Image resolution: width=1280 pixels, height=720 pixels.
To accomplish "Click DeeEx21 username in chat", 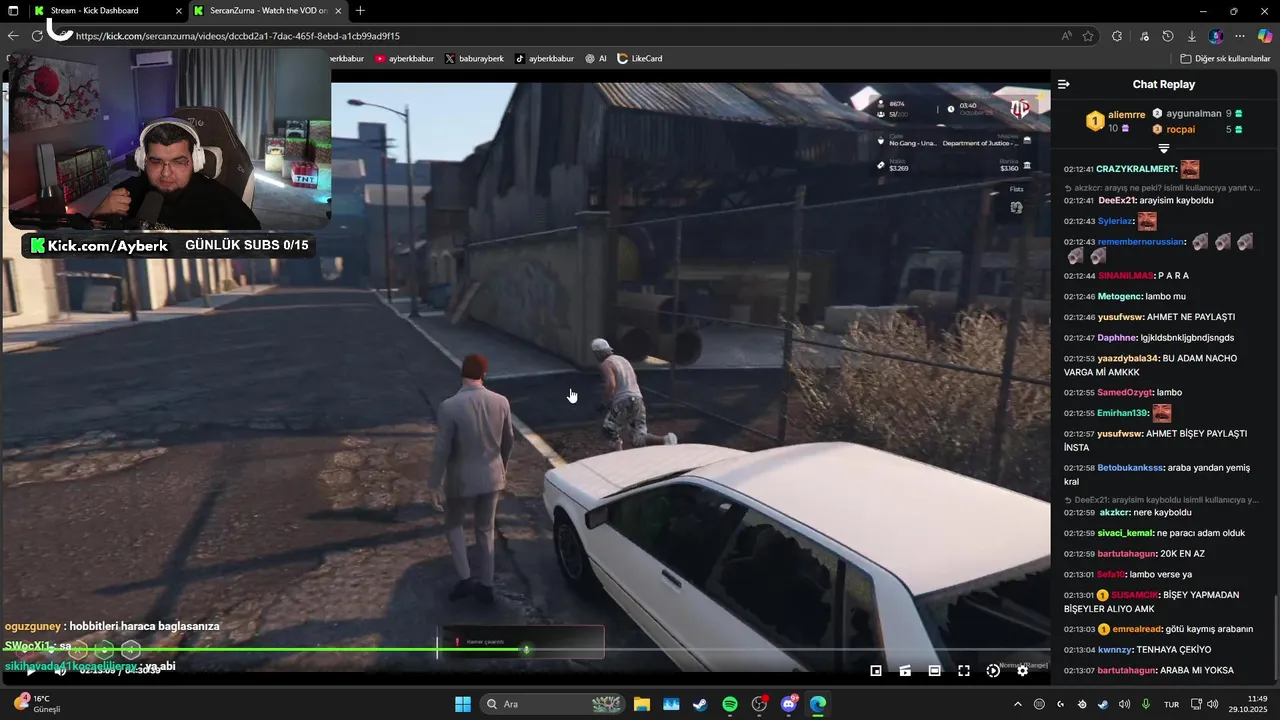I will (1117, 200).
